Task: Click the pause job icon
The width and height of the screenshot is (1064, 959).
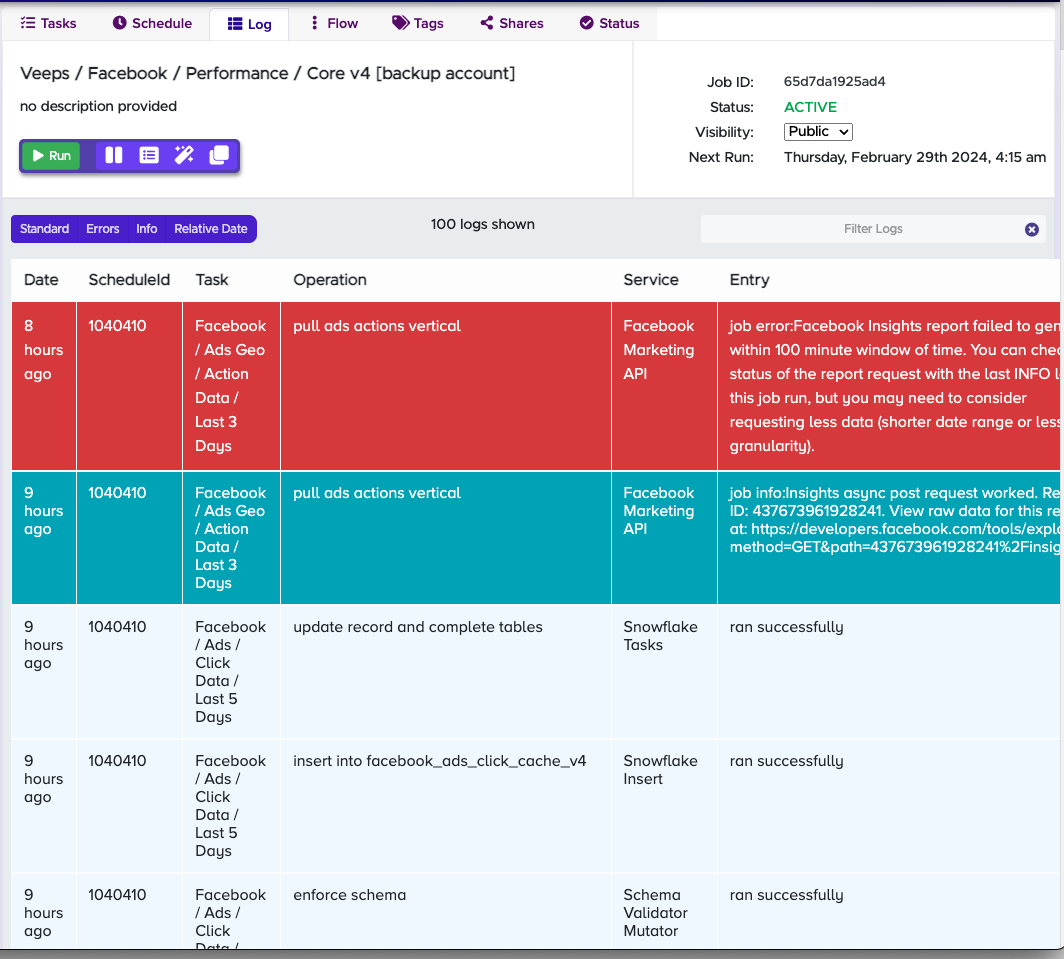Action: coord(114,155)
